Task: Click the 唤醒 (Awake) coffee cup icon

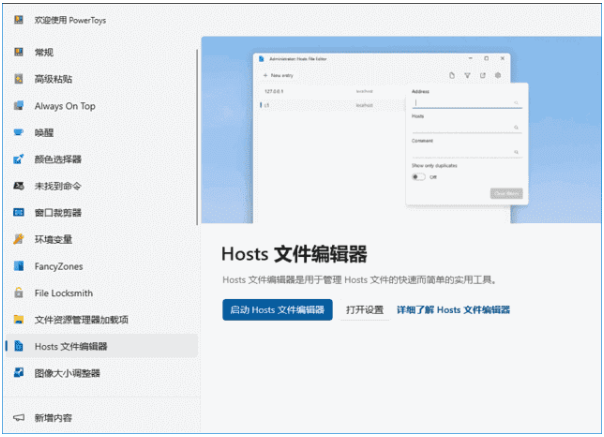Action: point(18,132)
